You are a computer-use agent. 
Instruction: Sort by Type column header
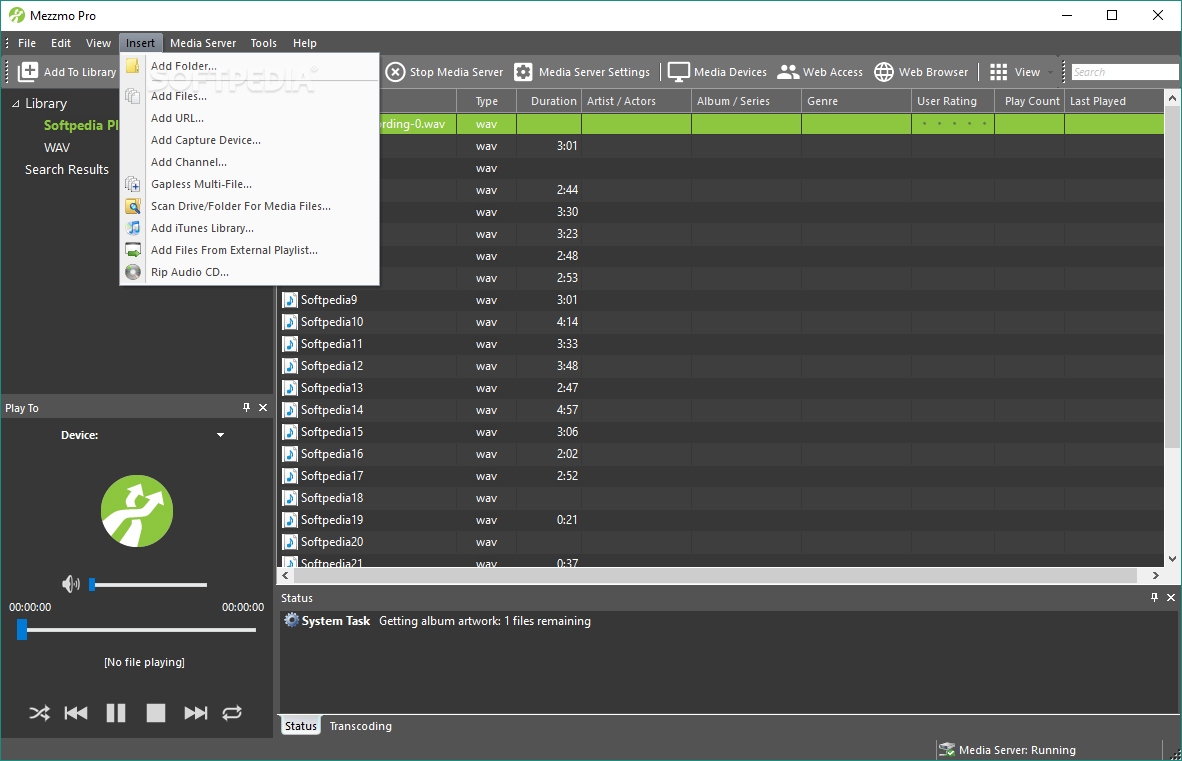click(487, 101)
